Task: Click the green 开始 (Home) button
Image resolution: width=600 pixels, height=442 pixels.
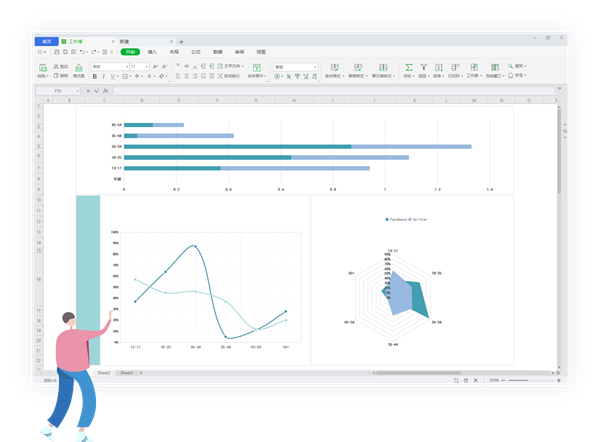Action: coord(130,52)
